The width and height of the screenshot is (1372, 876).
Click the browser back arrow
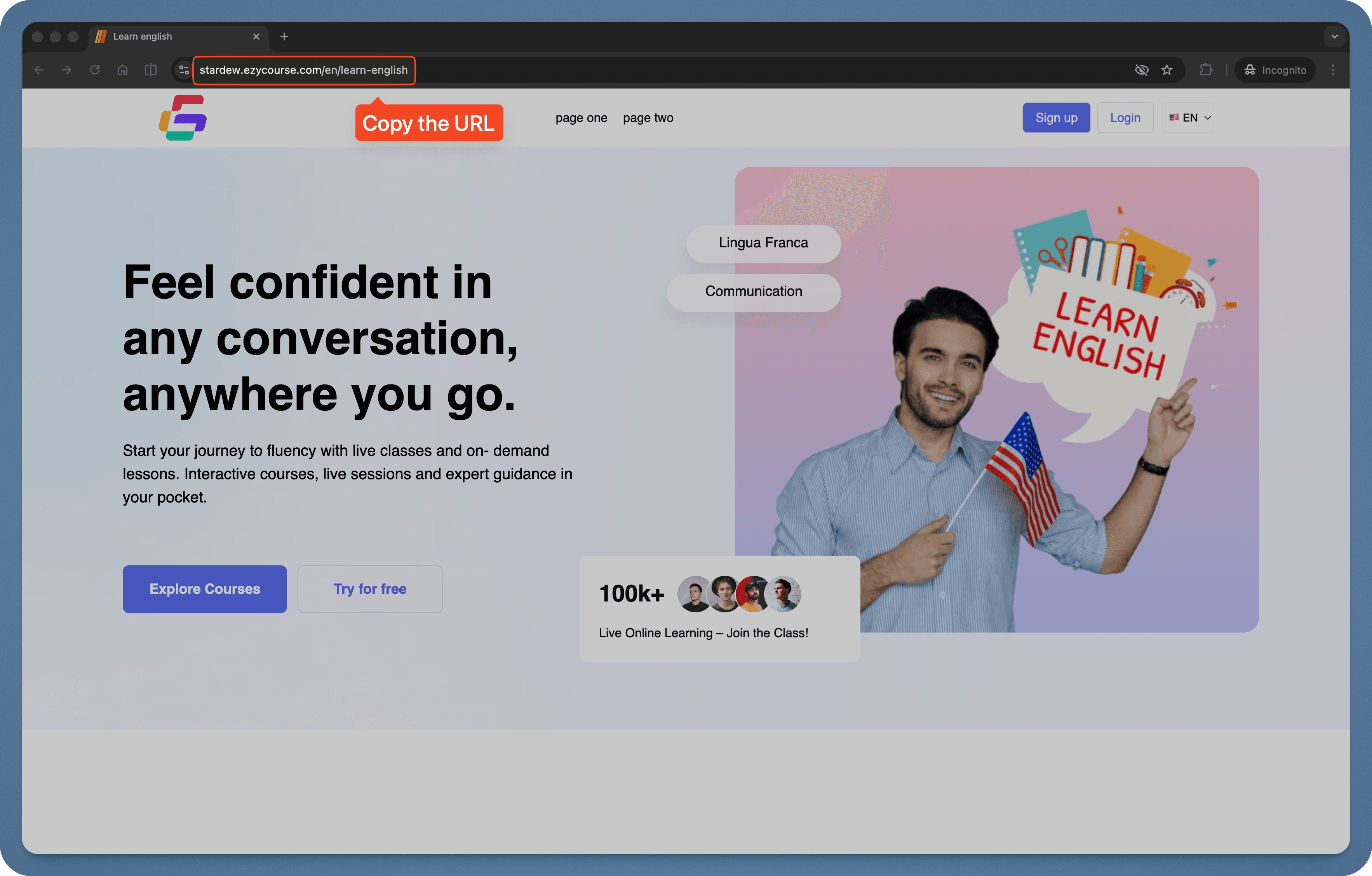click(x=38, y=70)
